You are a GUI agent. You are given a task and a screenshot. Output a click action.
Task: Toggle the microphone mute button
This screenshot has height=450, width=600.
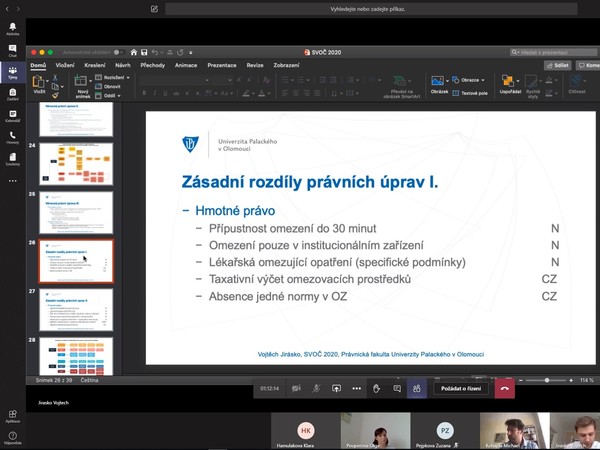pos(316,388)
